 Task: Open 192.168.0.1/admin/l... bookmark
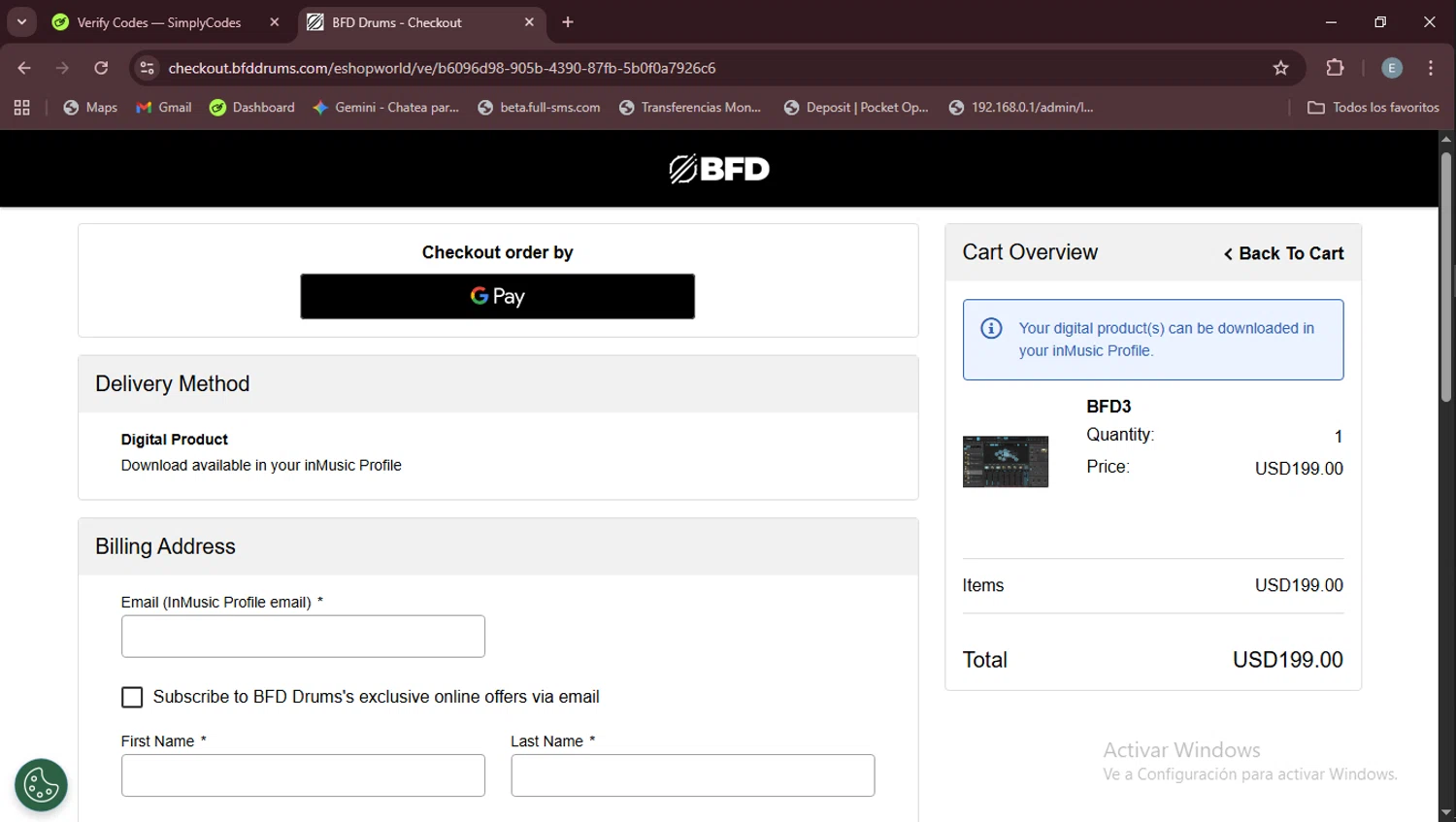1021,108
